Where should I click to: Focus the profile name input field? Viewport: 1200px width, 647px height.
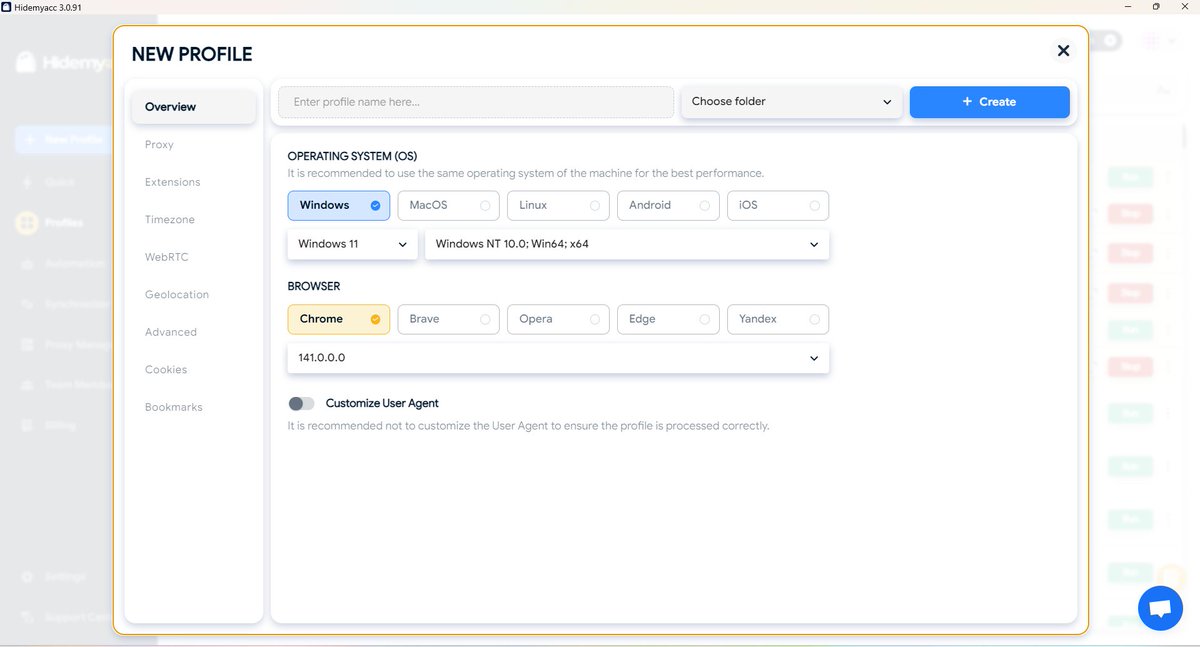[476, 102]
